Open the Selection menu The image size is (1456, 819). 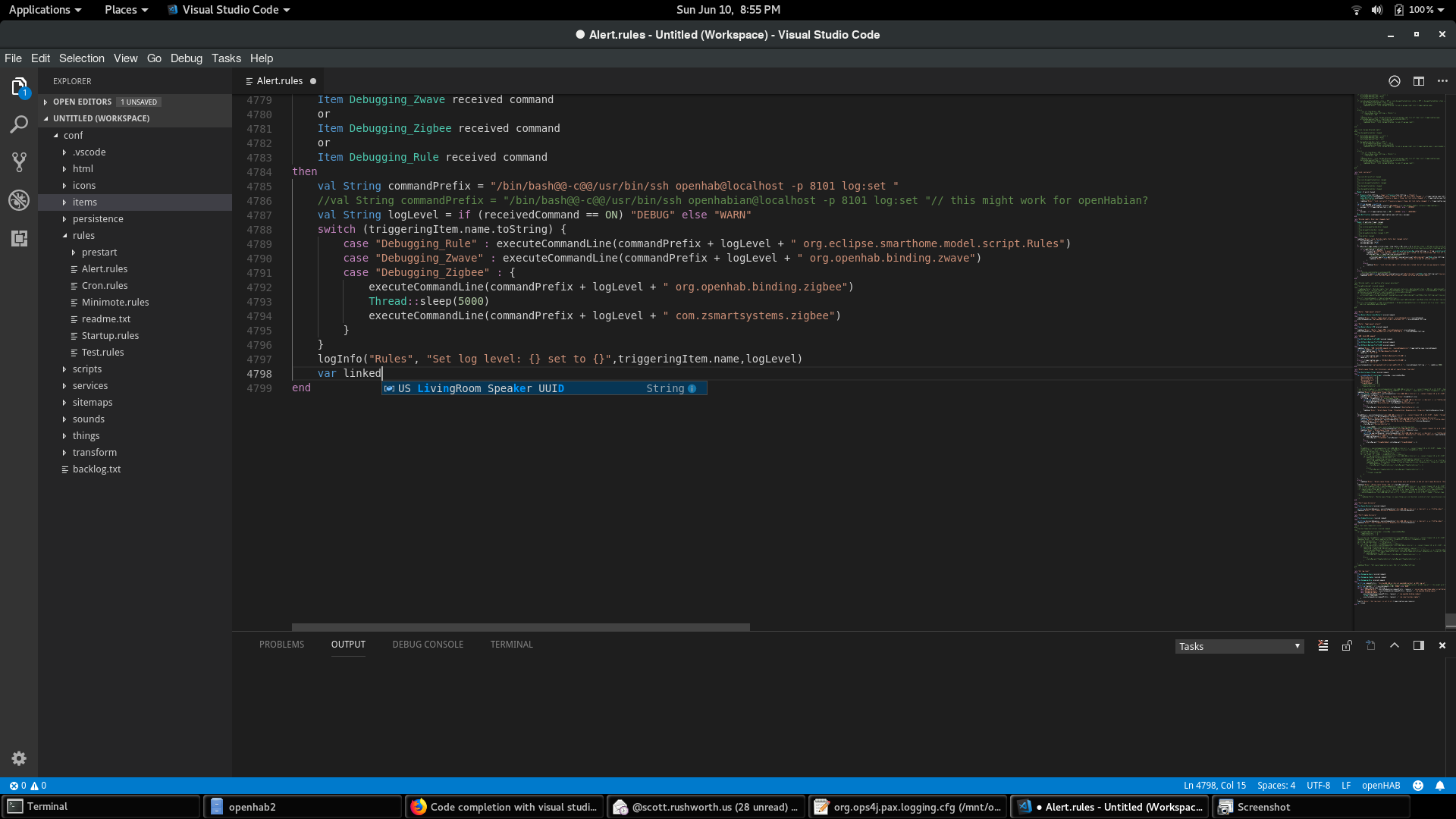pyautogui.click(x=82, y=58)
